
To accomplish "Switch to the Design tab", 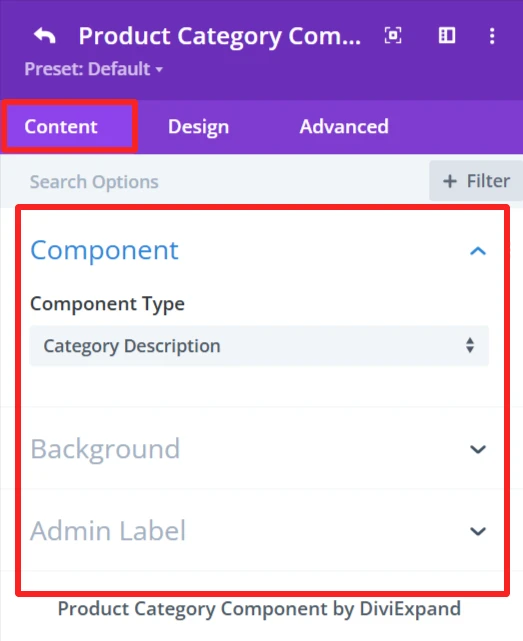I will click(x=198, y=127).
